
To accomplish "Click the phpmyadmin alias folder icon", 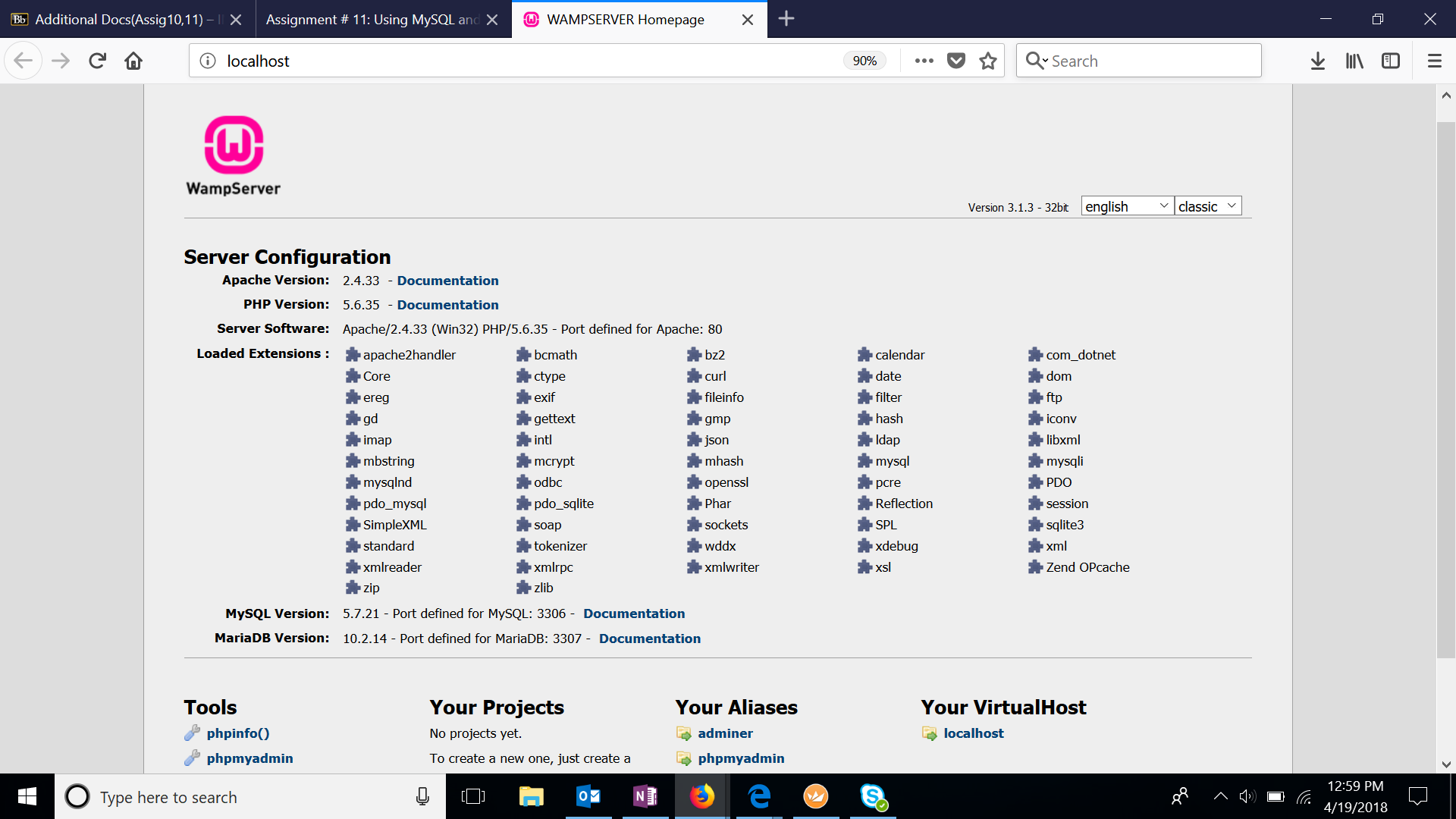I will 684,758.
